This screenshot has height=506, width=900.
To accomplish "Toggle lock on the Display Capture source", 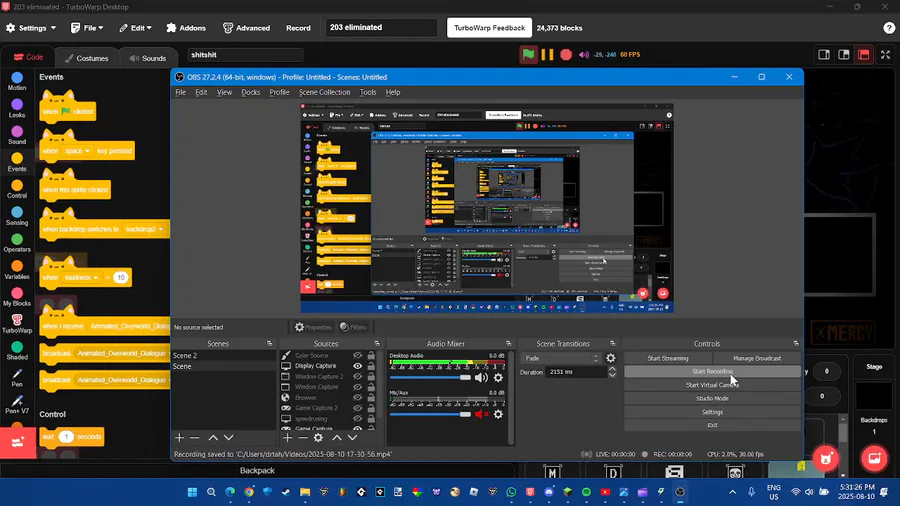I will point(371,366).
